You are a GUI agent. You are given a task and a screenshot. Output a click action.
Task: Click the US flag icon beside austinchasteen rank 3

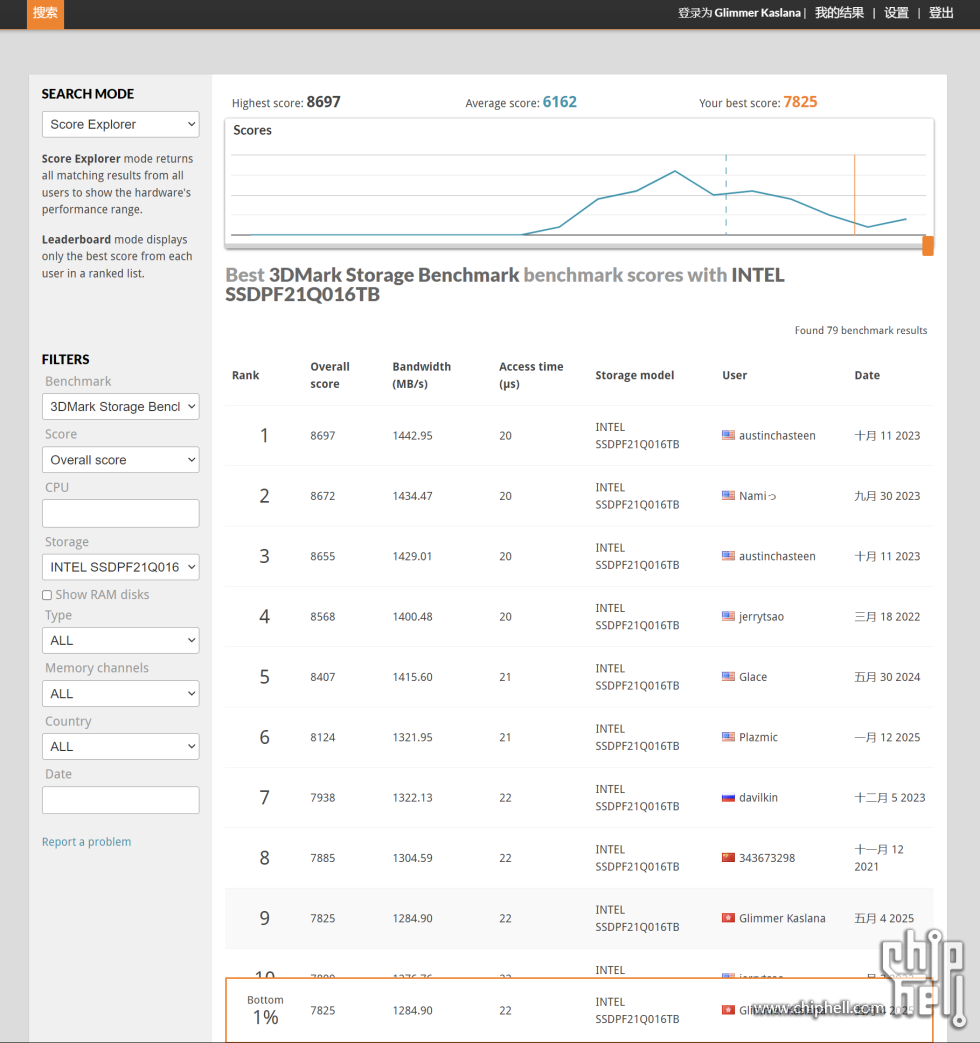click(x=729, y=555)
